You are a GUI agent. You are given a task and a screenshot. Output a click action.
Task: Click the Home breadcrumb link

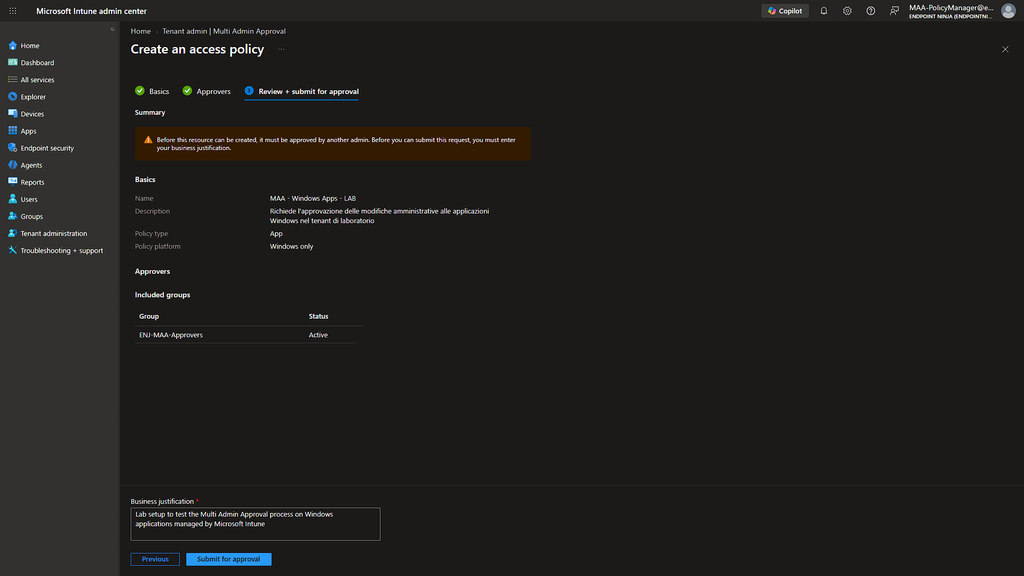(140, 31)
